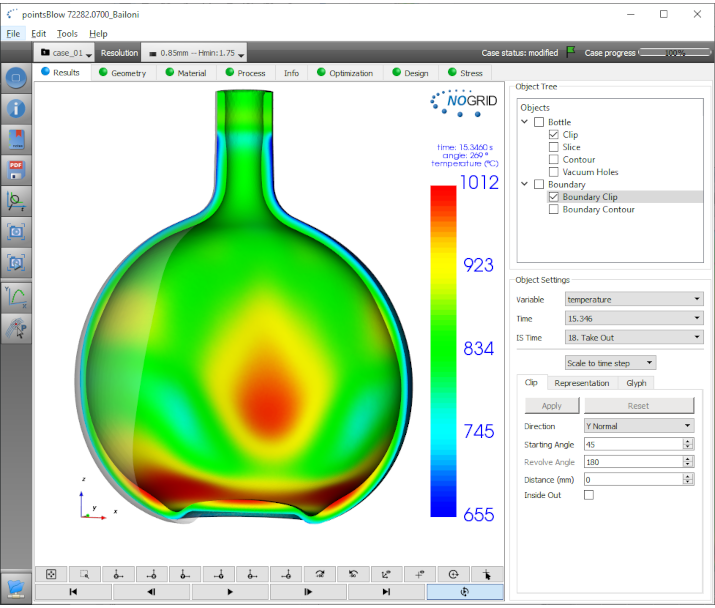Switch to the Material tab
This screenshot has width=715, height=608.
186,73
